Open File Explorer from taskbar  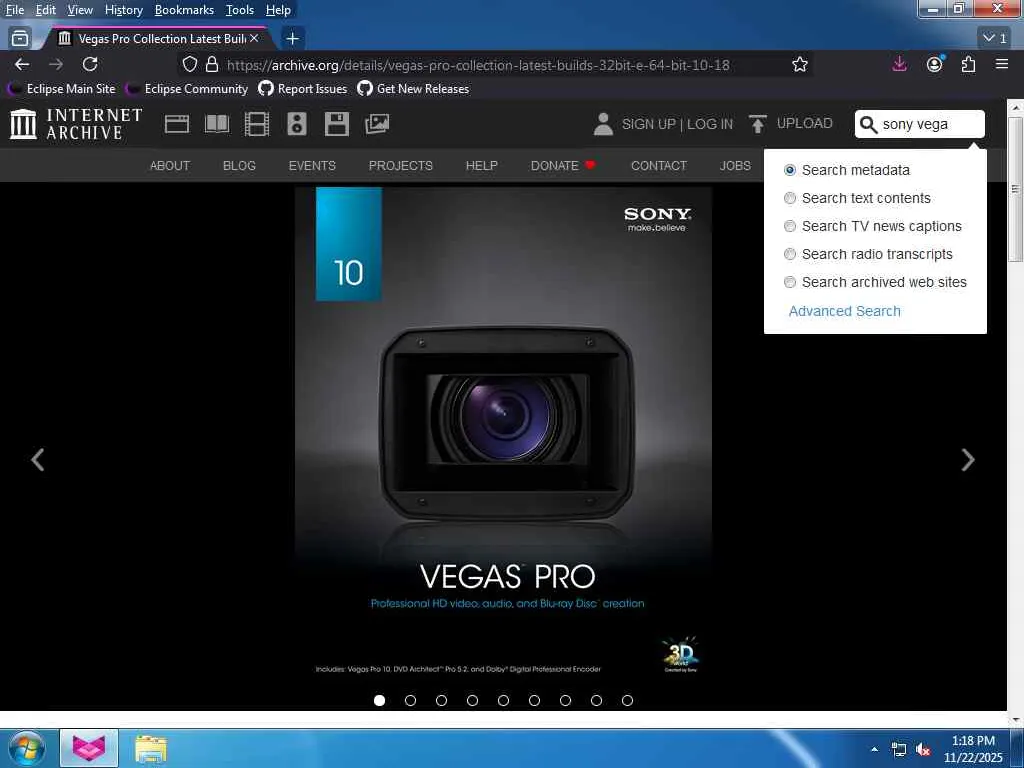click(x=151, y=748)
